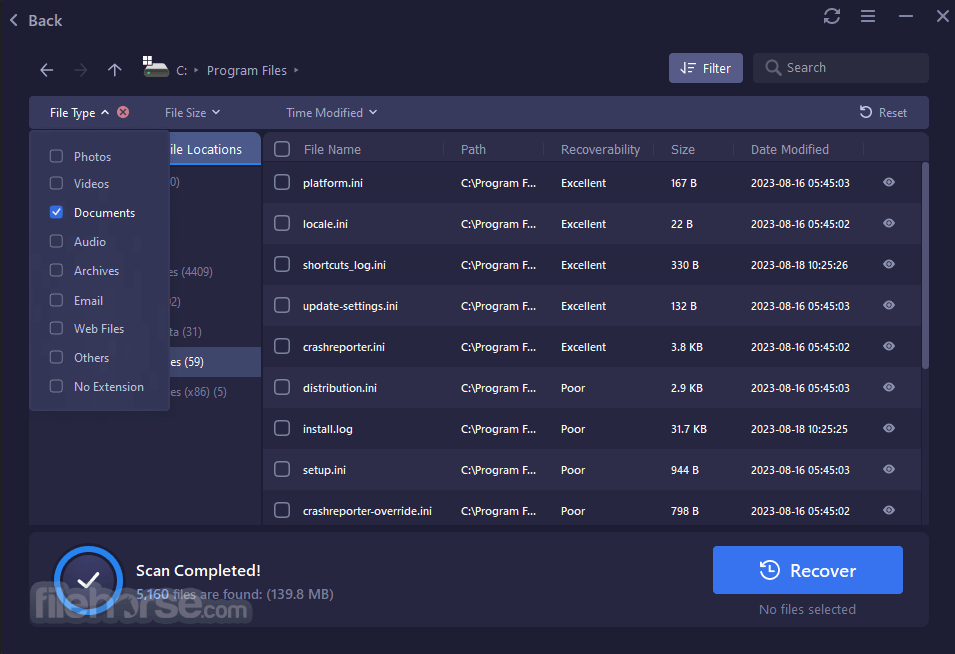Expand breadcrumb arrow after Program Files

click(296, 70)
